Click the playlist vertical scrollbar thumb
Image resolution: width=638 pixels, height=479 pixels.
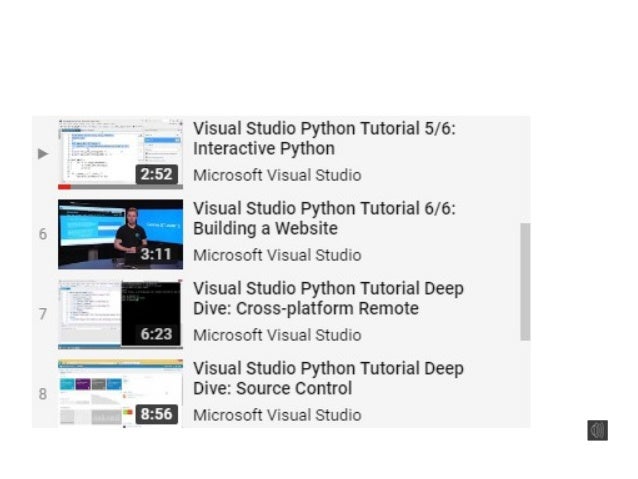click(x=525, y=282)
